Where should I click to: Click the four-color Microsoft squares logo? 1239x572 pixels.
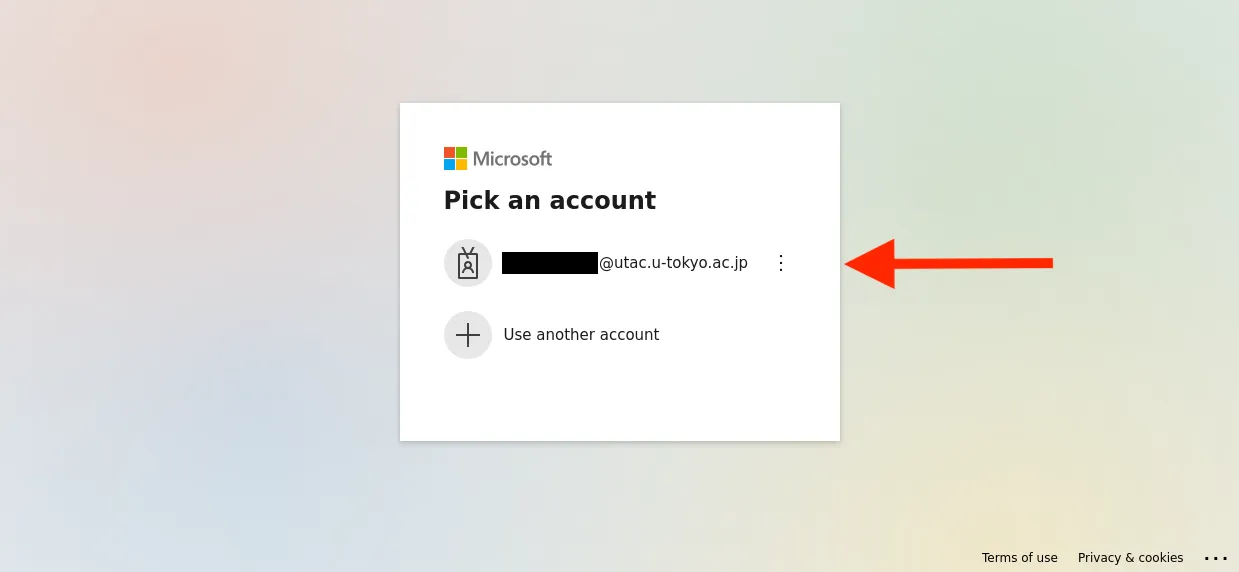coord(455,158)
